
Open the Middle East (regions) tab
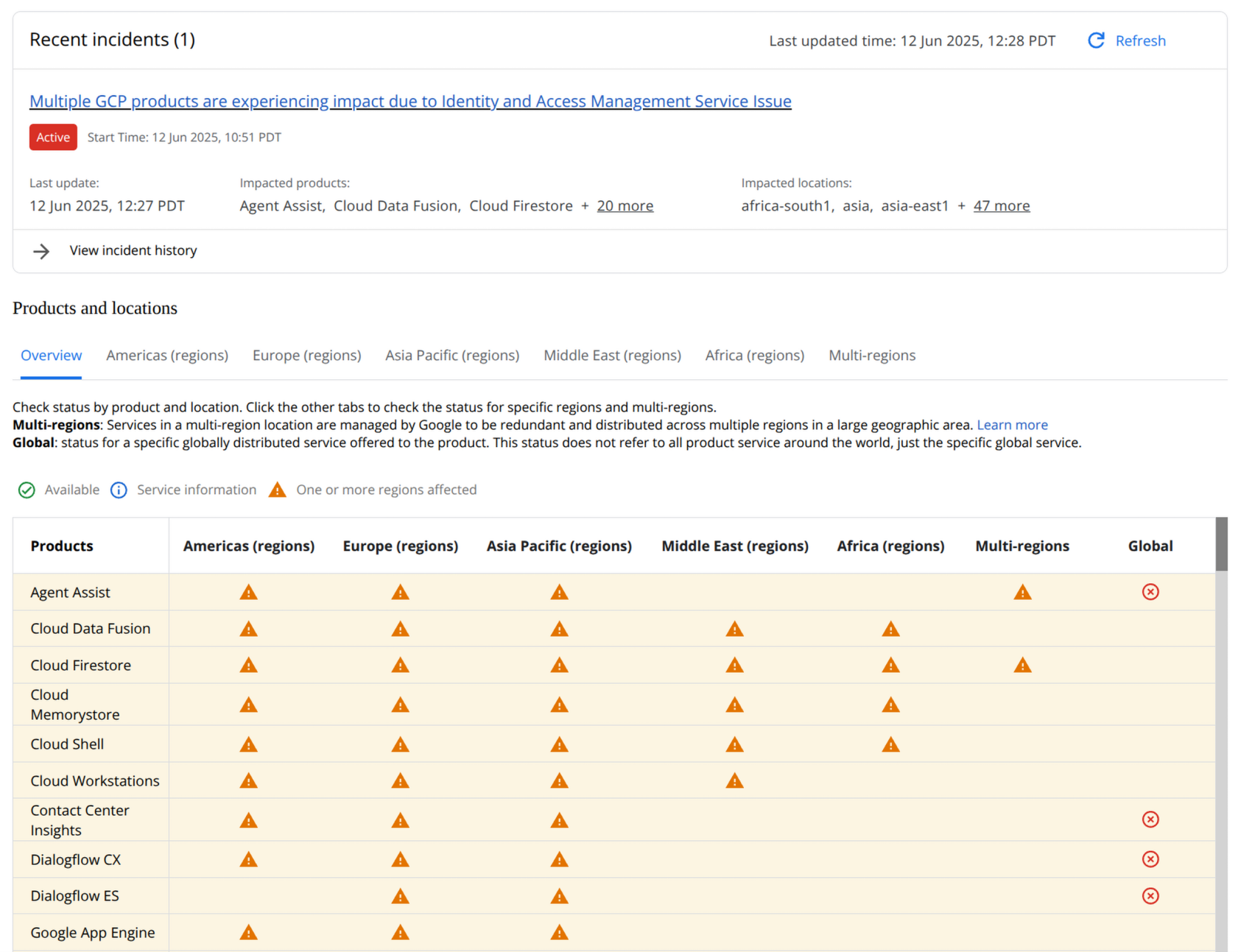point(612,356)
